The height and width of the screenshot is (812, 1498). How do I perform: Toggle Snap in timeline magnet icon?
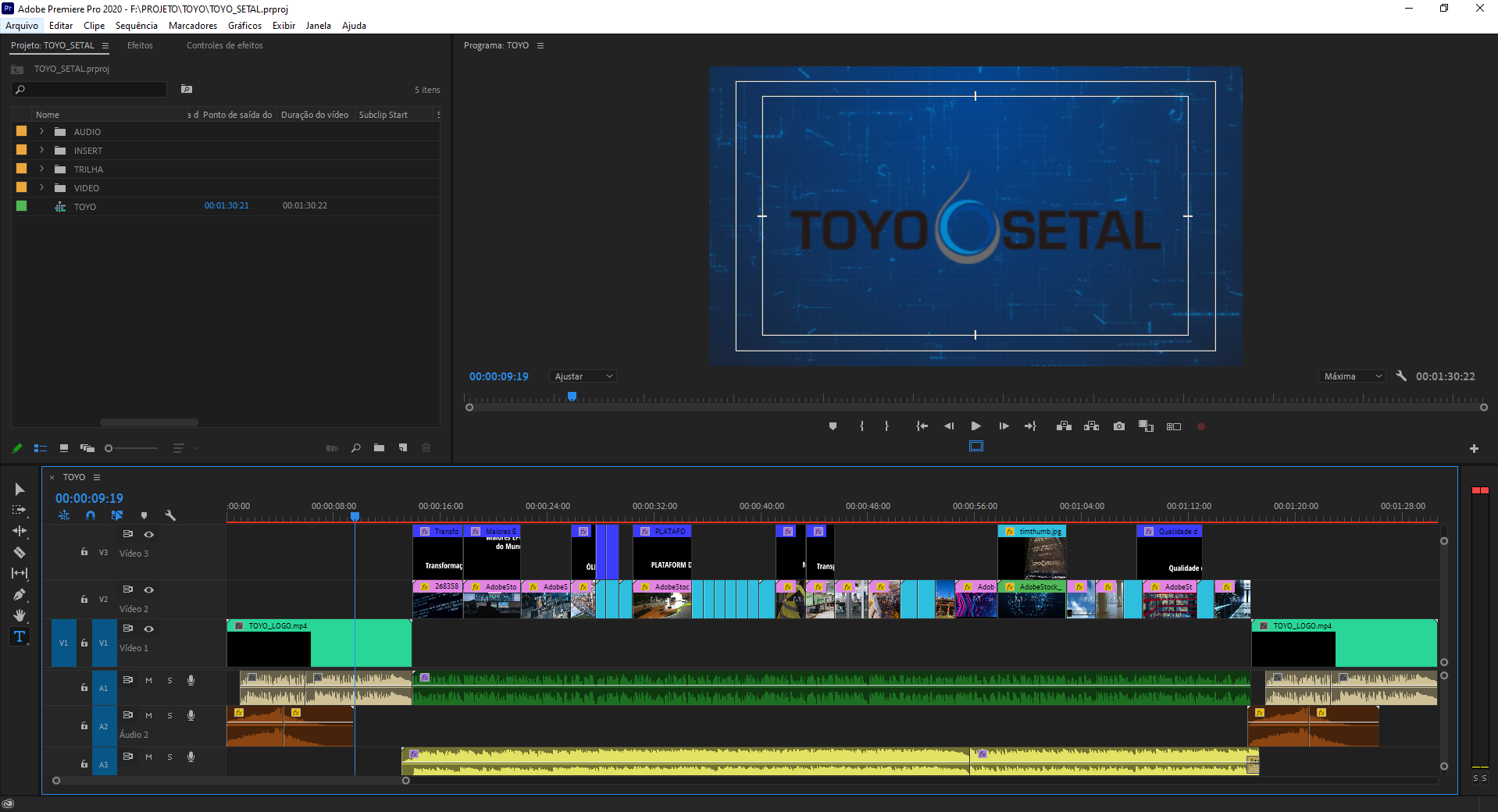click(91, 515)
